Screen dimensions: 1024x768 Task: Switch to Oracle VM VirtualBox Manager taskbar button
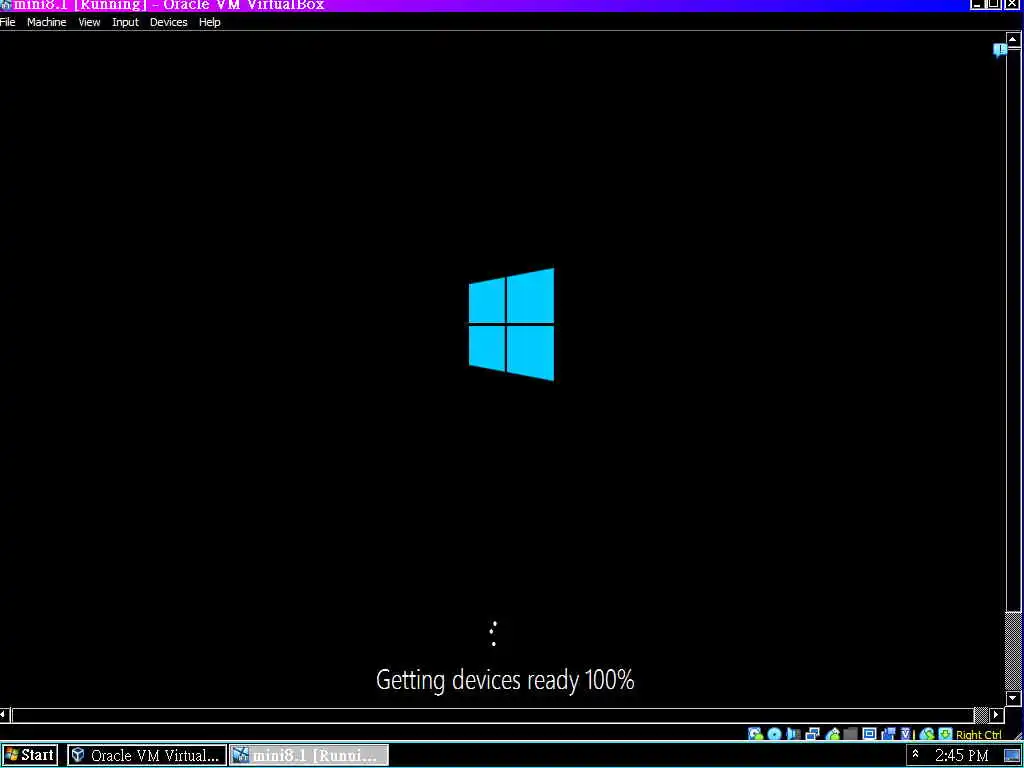pos(147,756)
